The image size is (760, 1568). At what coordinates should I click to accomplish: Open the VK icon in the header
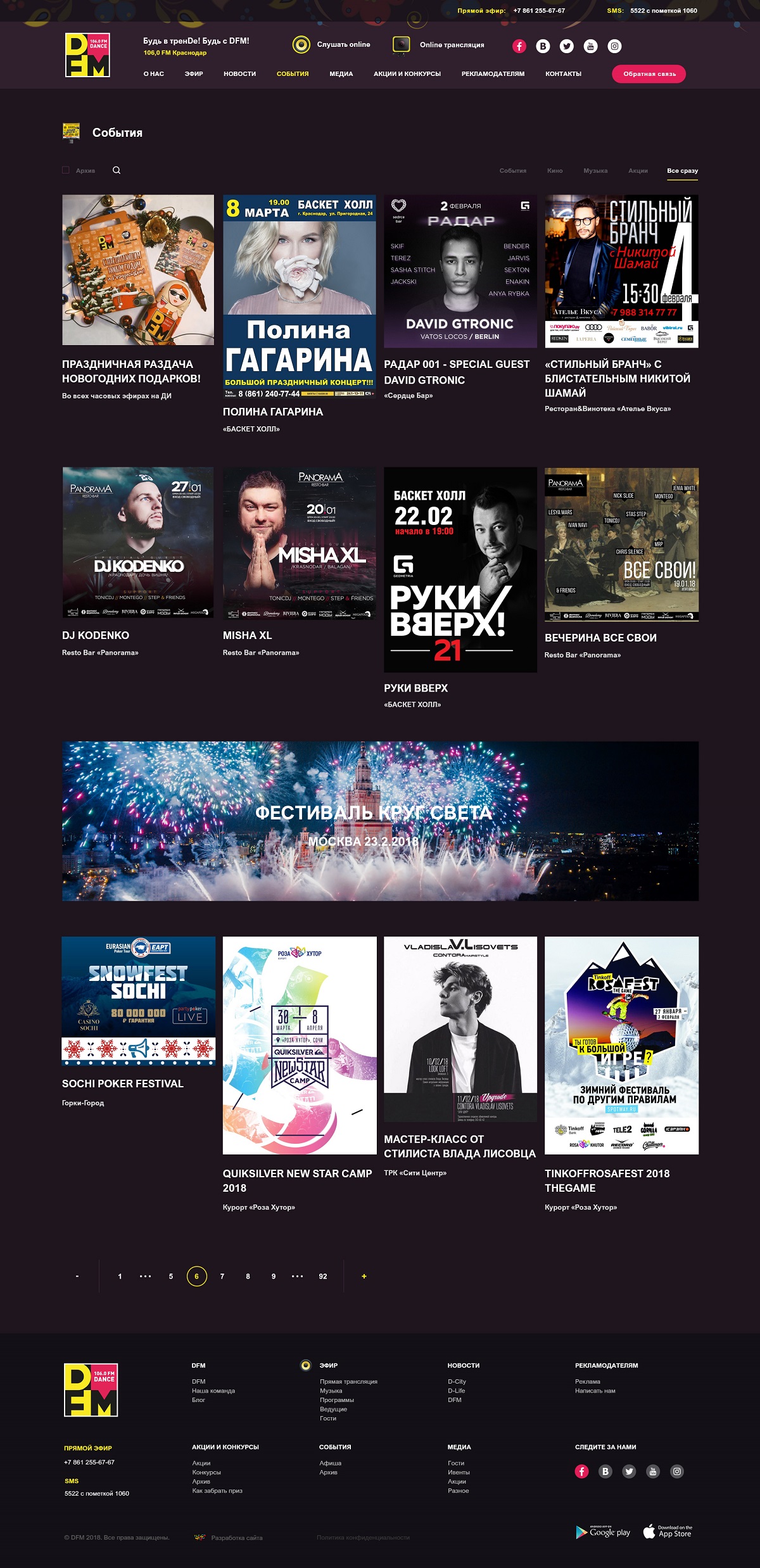pos(543,46)
